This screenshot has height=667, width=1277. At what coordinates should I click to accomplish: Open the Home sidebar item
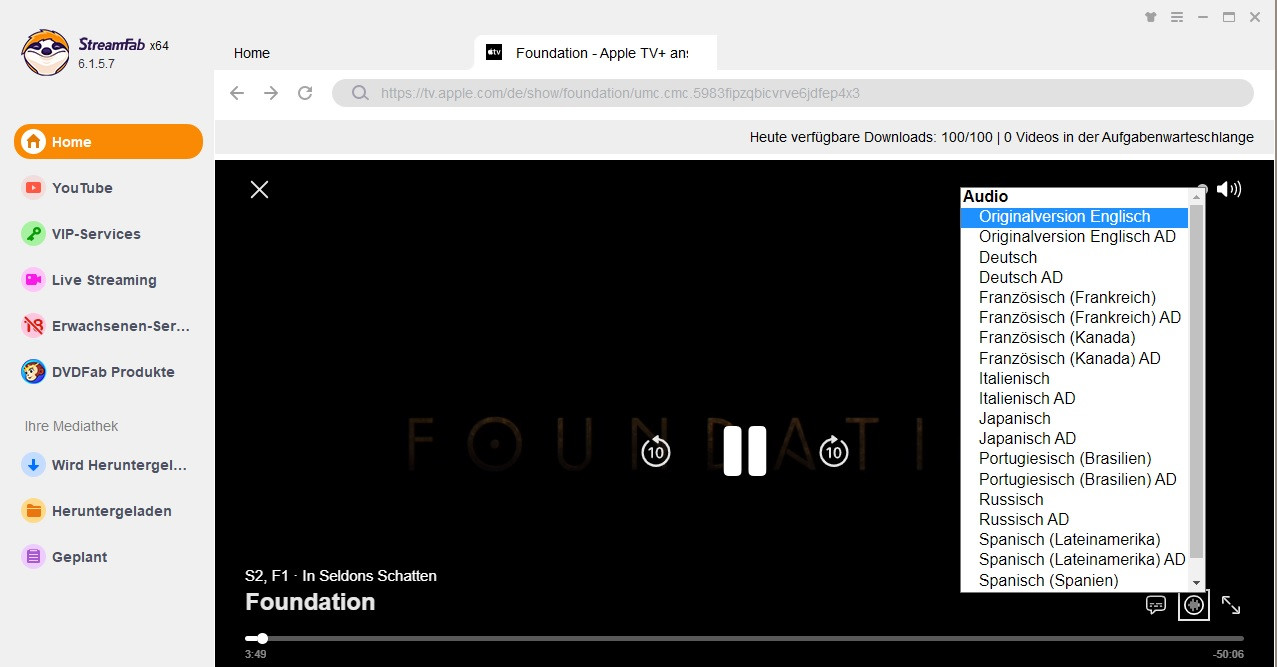click(x=108, y=142)
